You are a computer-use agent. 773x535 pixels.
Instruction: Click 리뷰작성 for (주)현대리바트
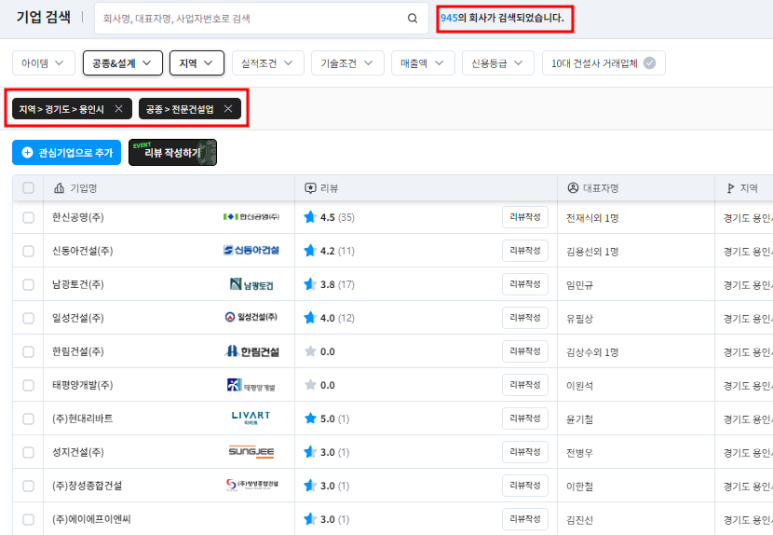[x=525, y=418]
